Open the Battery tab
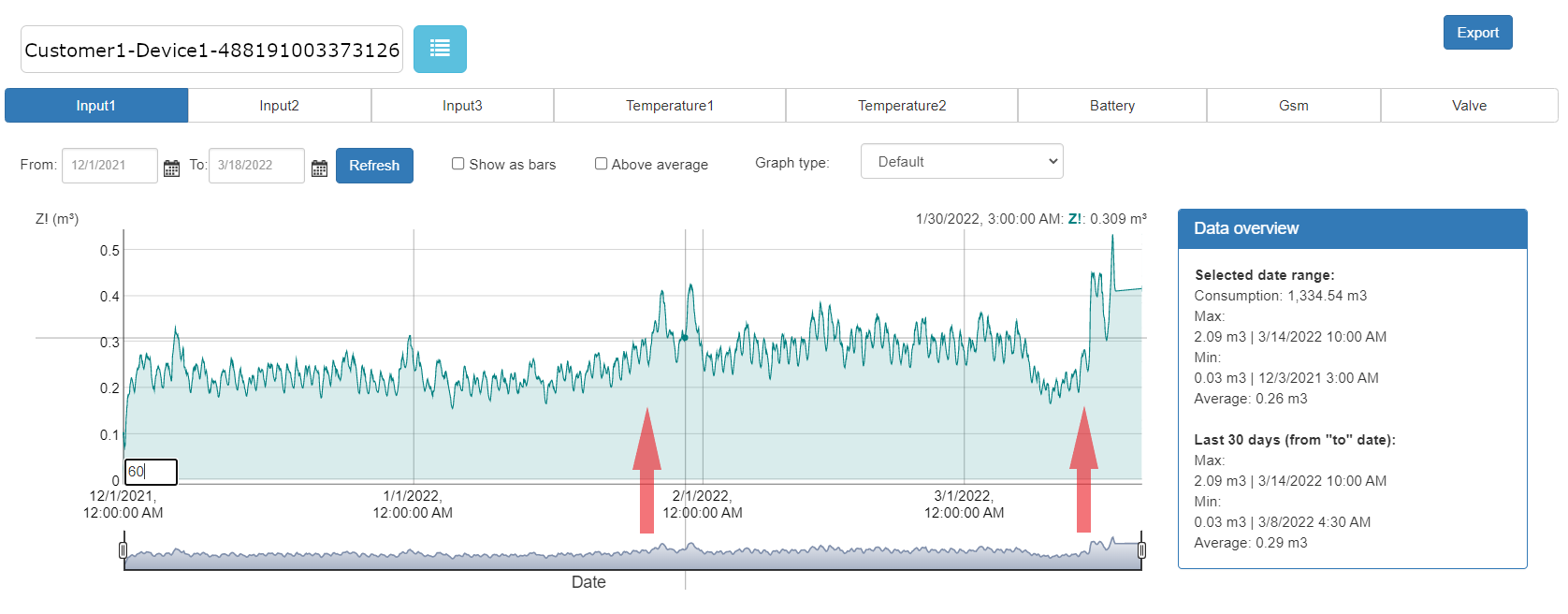Viewport: 1568px width, 614px height. tap(1111, 106)
